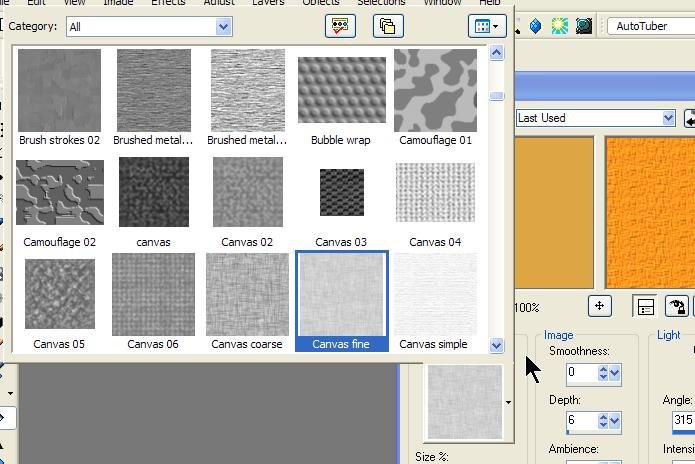Pick the Canvas fine texture
Screen dimensions: 695x464
tap(341, 293)
